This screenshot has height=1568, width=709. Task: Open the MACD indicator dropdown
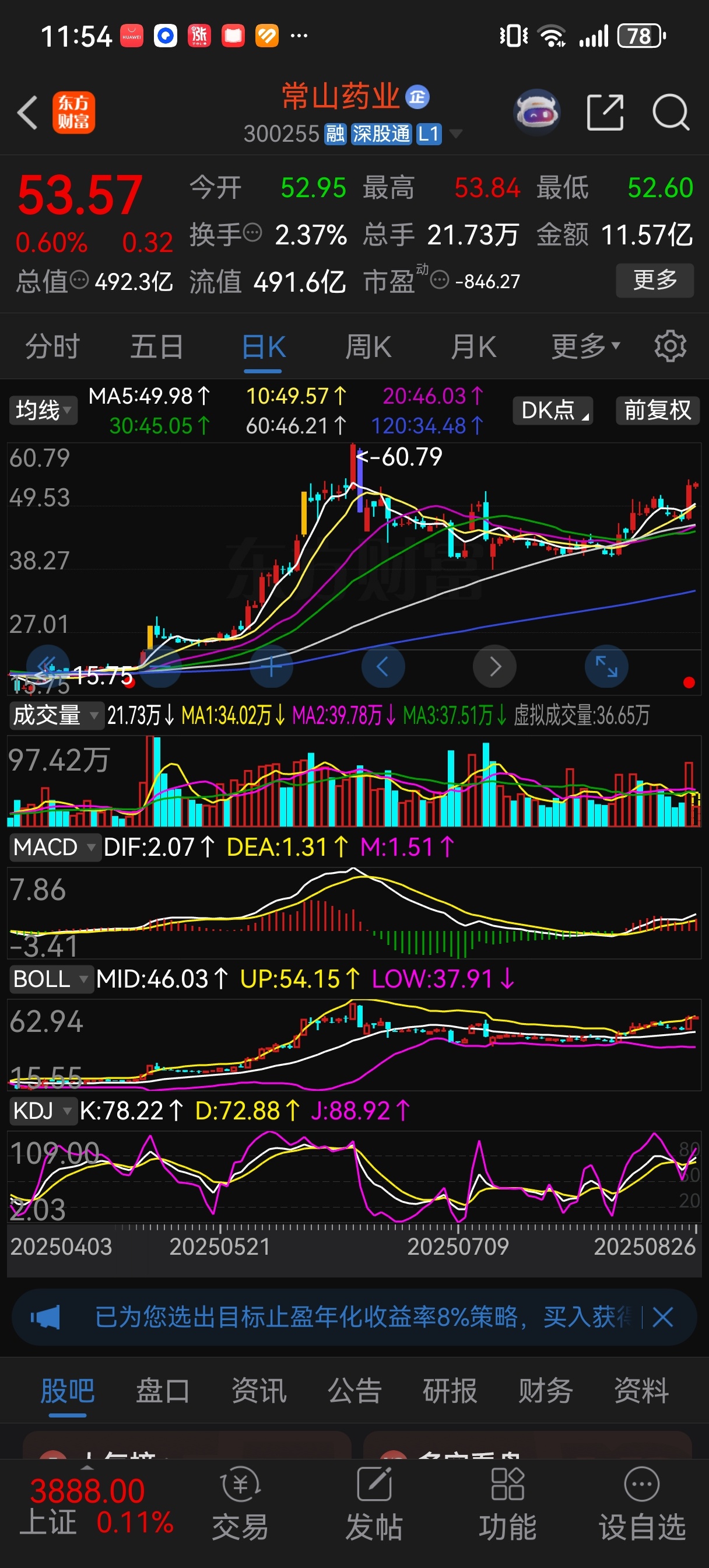click(55, 848)
